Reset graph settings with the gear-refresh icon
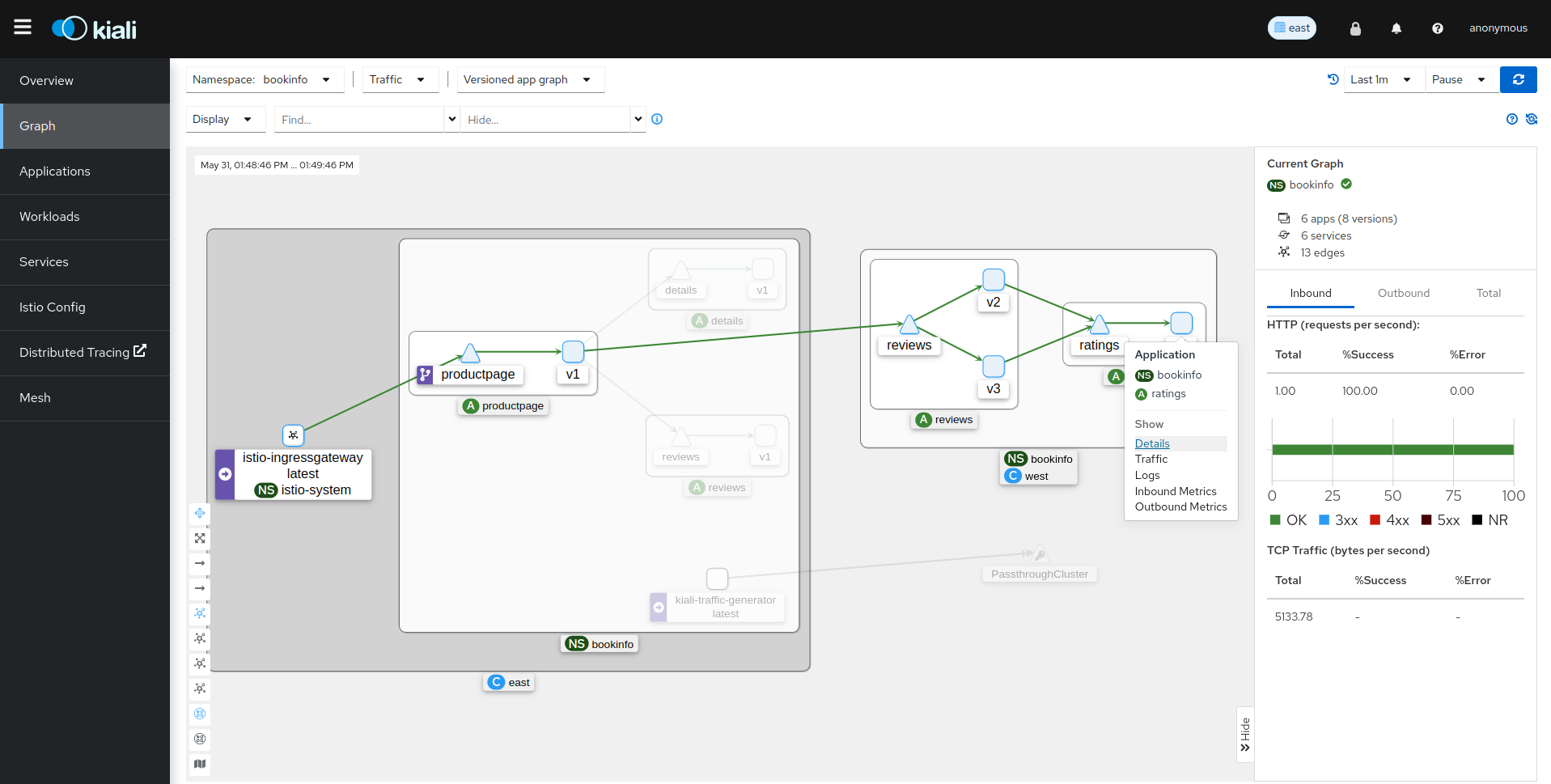 [1531, 119]
